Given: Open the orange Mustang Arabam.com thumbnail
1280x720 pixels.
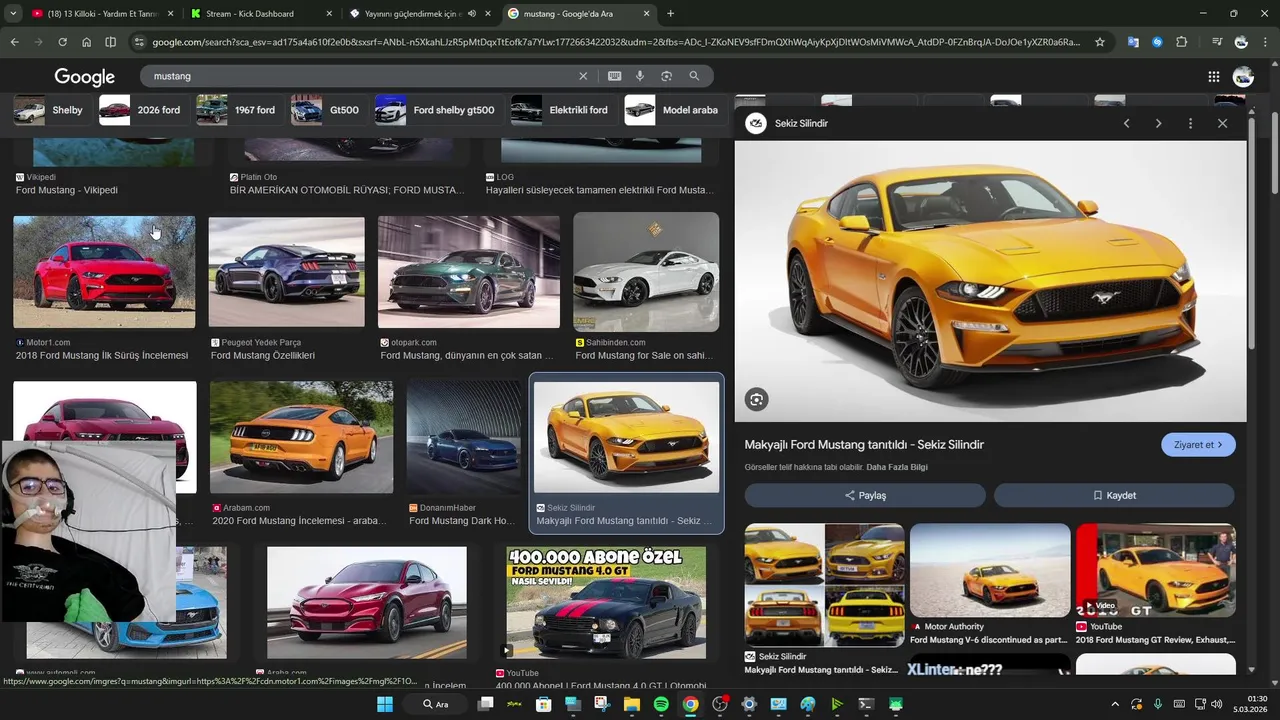Looking at the screenshot, I should coord(301,437).
